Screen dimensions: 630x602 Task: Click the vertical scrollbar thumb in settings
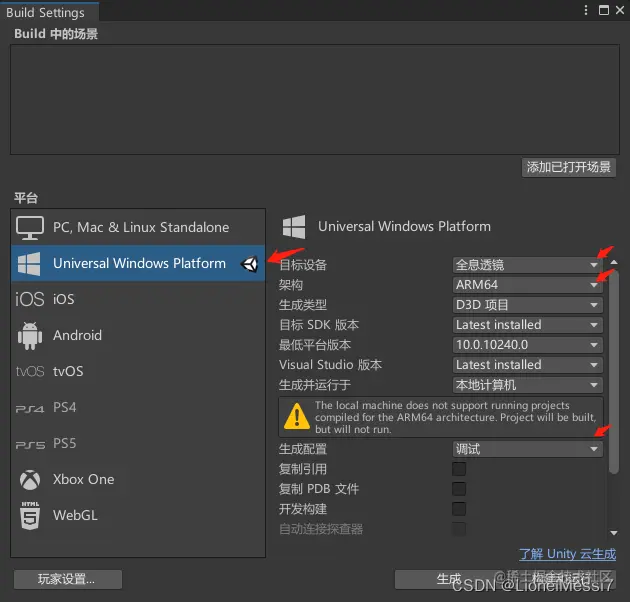614,372
